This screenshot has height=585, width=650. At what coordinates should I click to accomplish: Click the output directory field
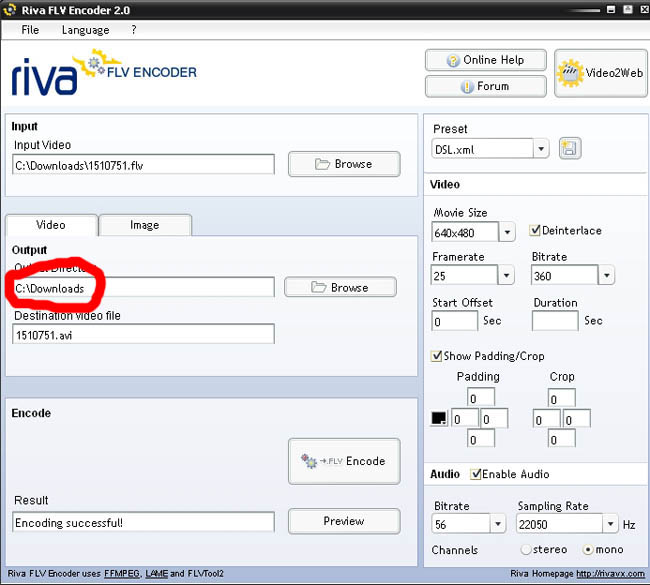click(x=143, y=287)
